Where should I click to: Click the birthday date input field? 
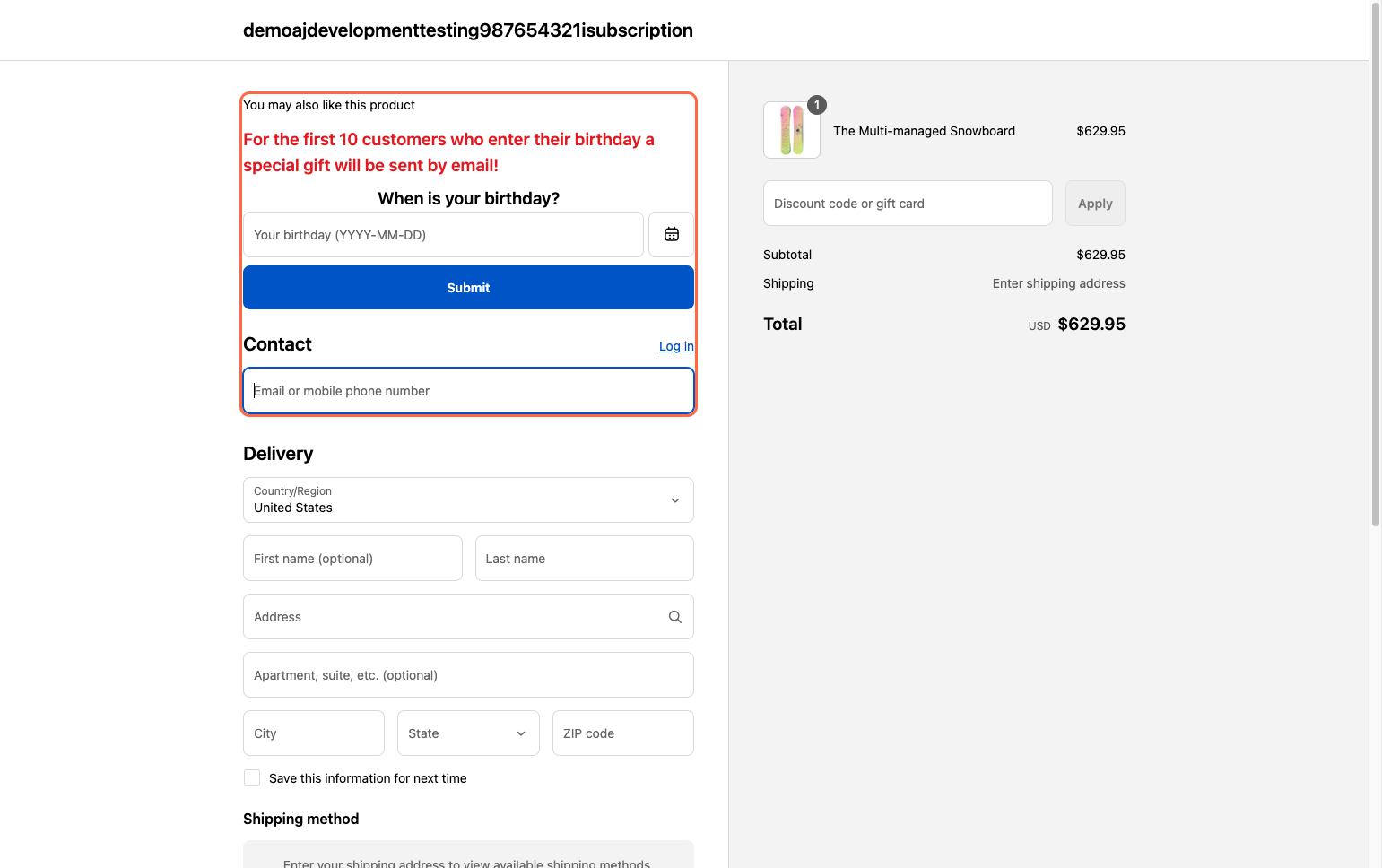tap(443, 235)
